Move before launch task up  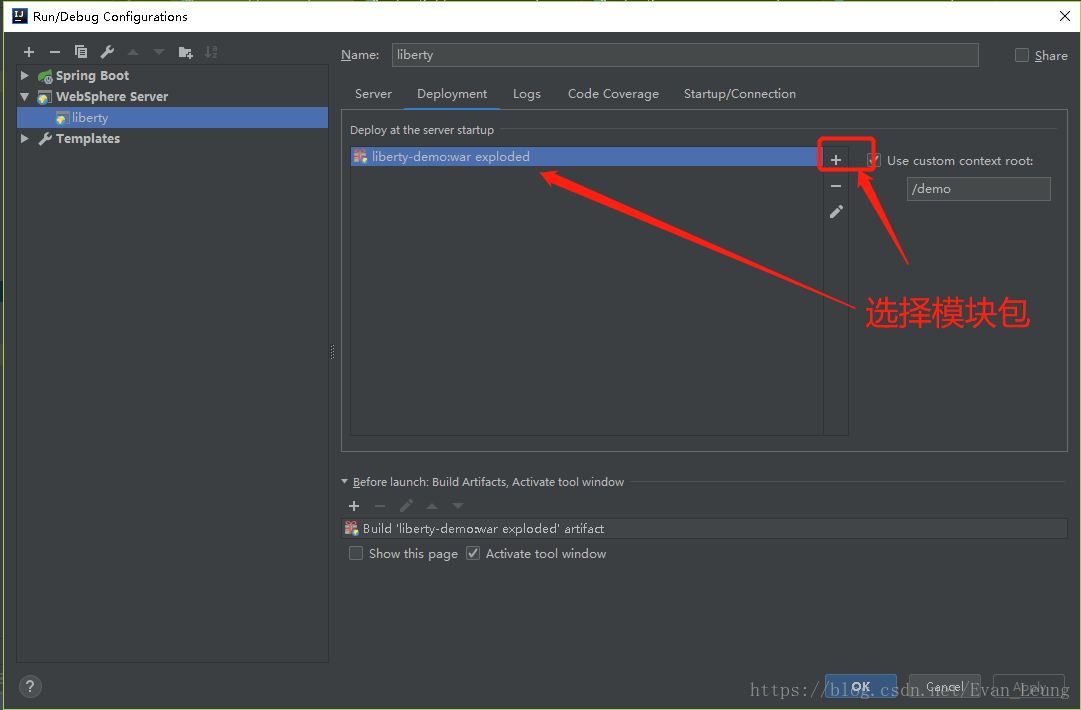pyautogui.click(x=432, y=506)
